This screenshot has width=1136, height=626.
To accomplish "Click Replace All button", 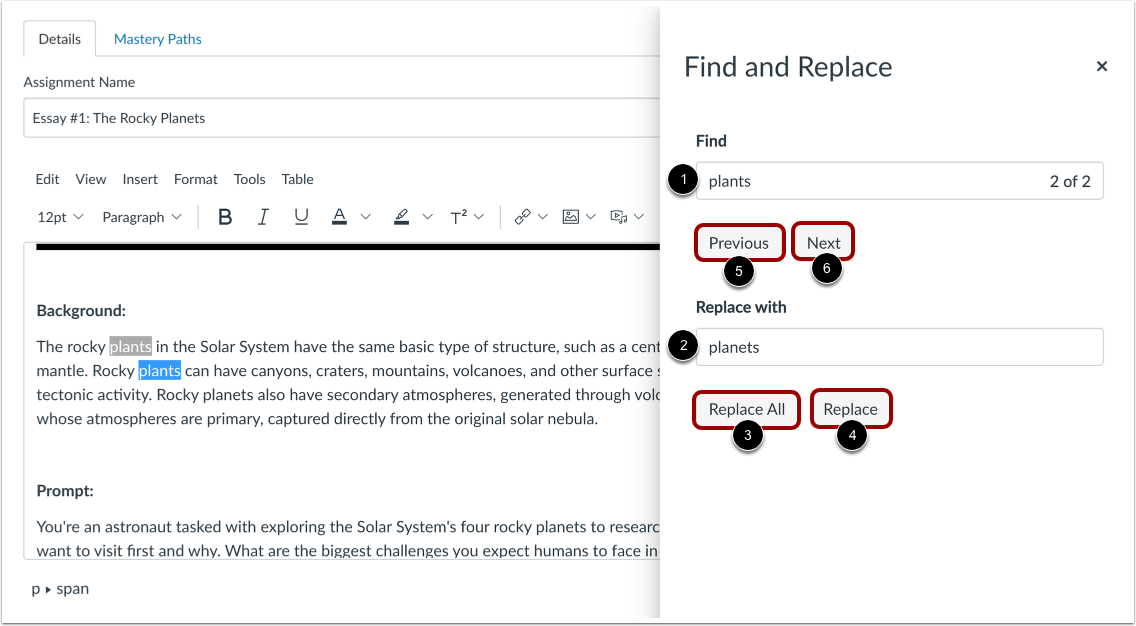I will pyautogui.click(x=747, y=409).
